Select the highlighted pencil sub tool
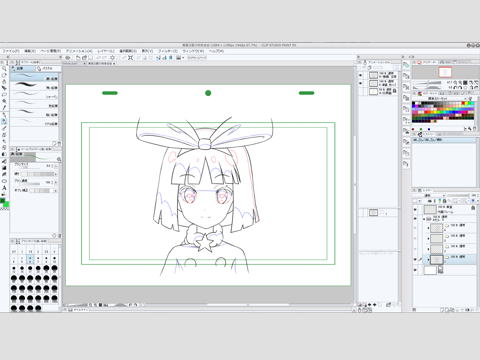The height and width of the screenshot is (360, 480). [x=35, y=77]
